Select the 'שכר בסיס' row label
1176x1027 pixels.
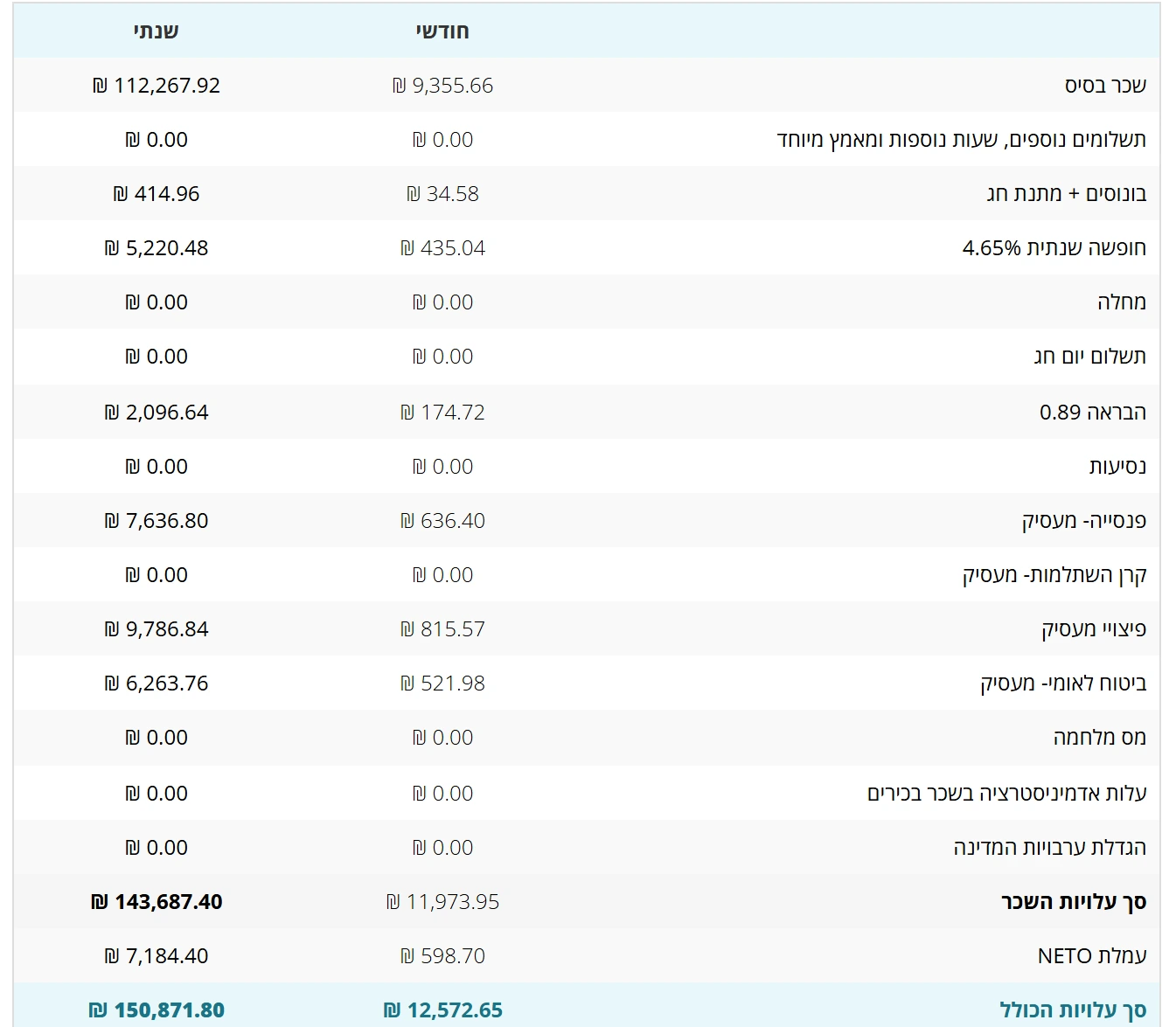pyautogui.click(x=1105, y=86)
